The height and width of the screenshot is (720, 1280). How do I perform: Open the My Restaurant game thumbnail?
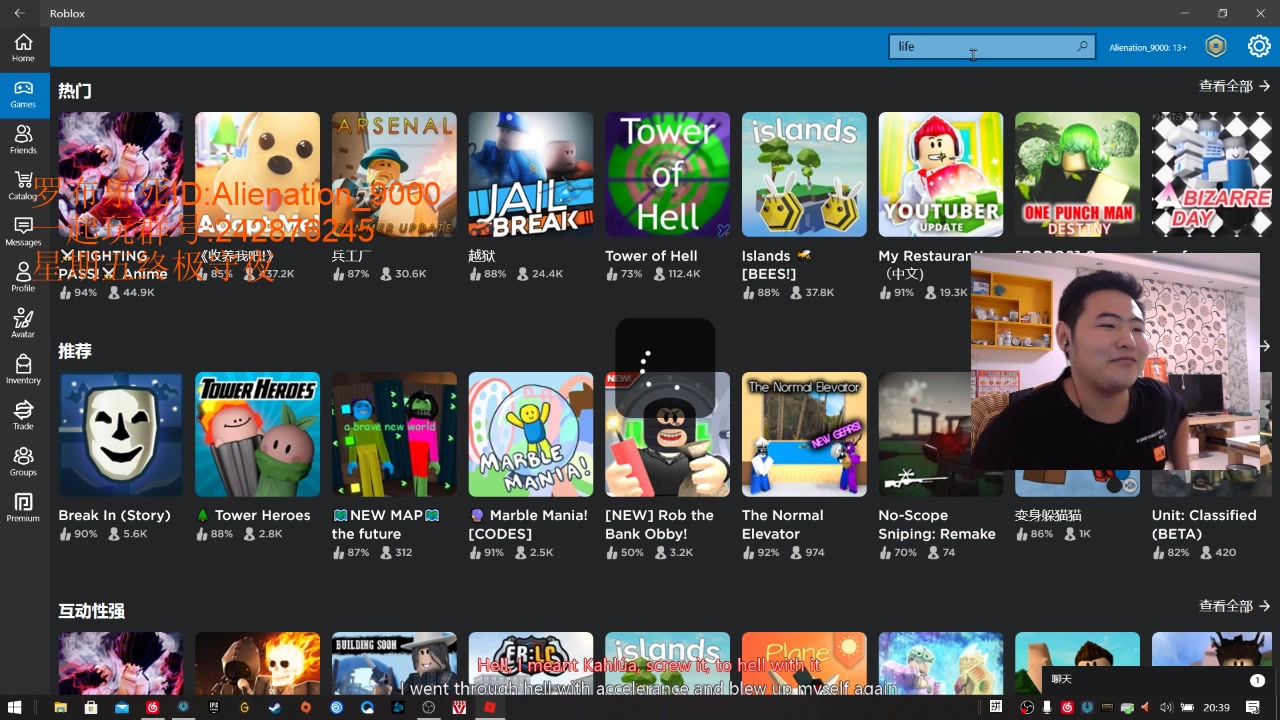pyautogui.click(x=940, y=174)
